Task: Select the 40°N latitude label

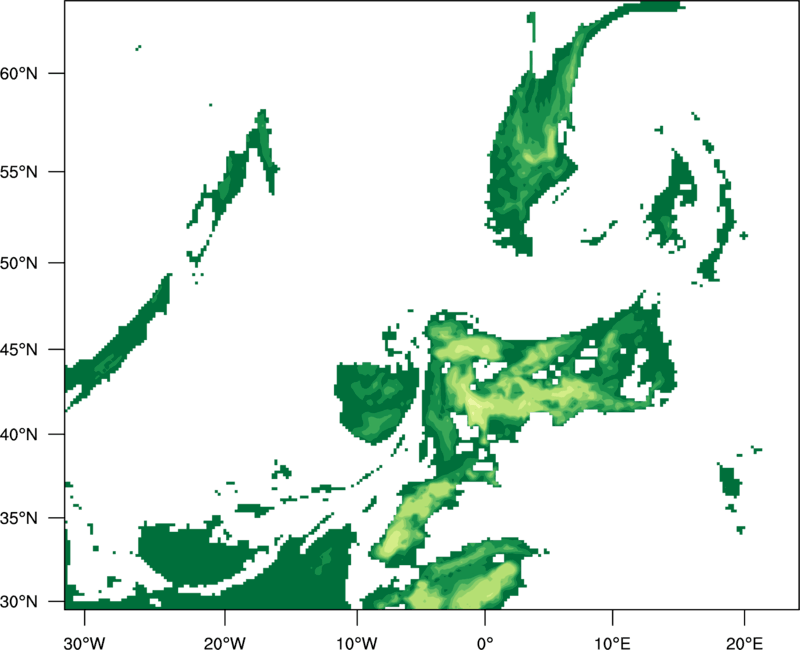Action: tap(19, 435)
